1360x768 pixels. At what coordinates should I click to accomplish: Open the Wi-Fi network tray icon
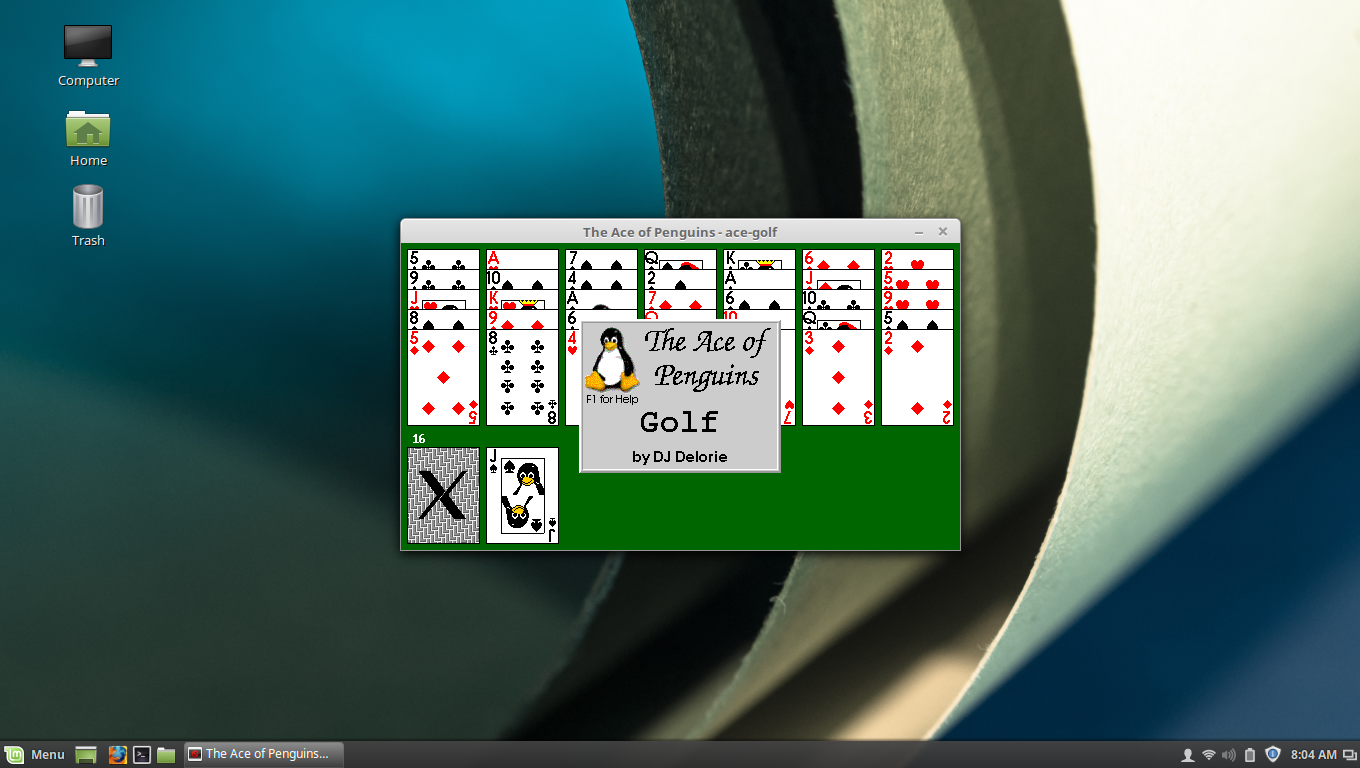[x=1209, y=754]
